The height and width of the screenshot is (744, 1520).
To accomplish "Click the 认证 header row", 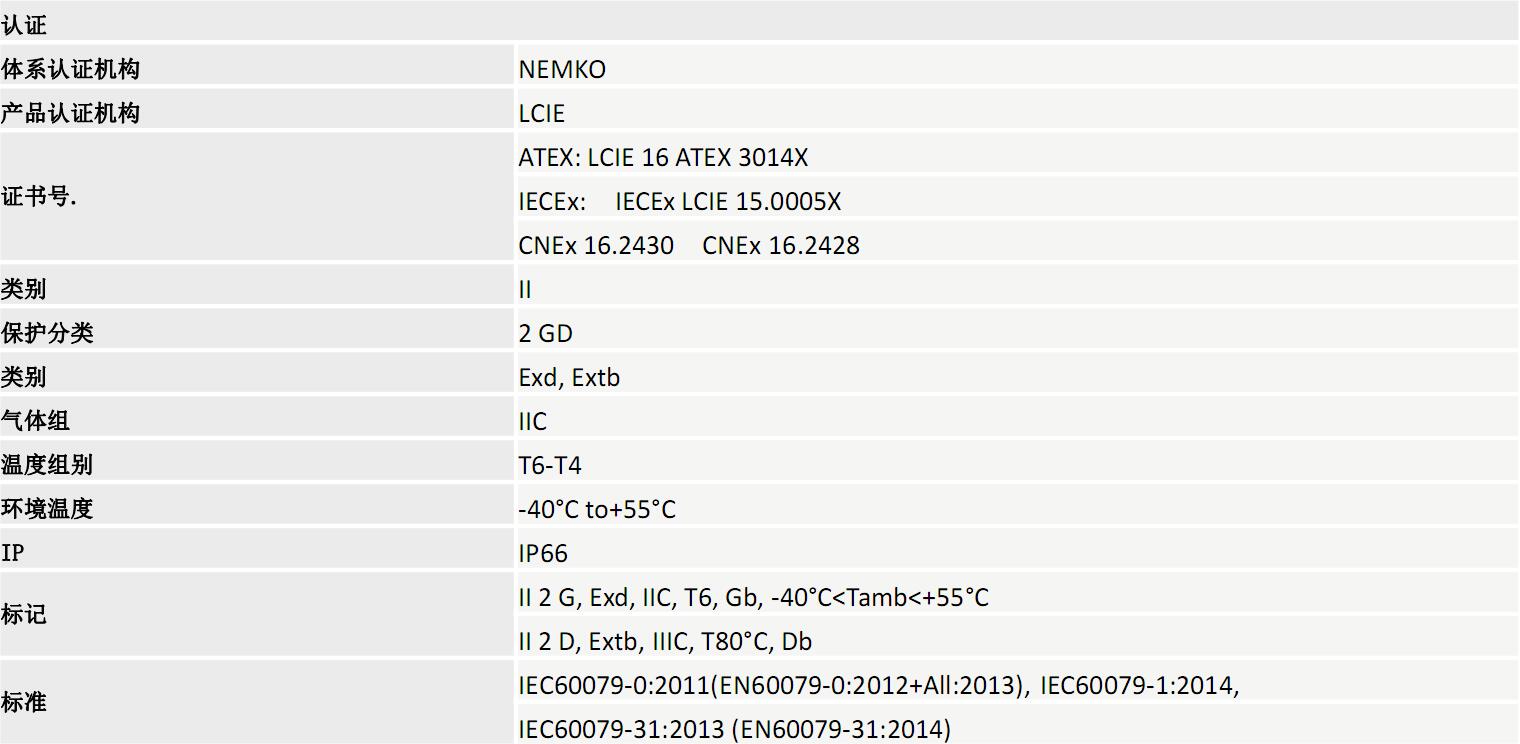I will 24,24.
